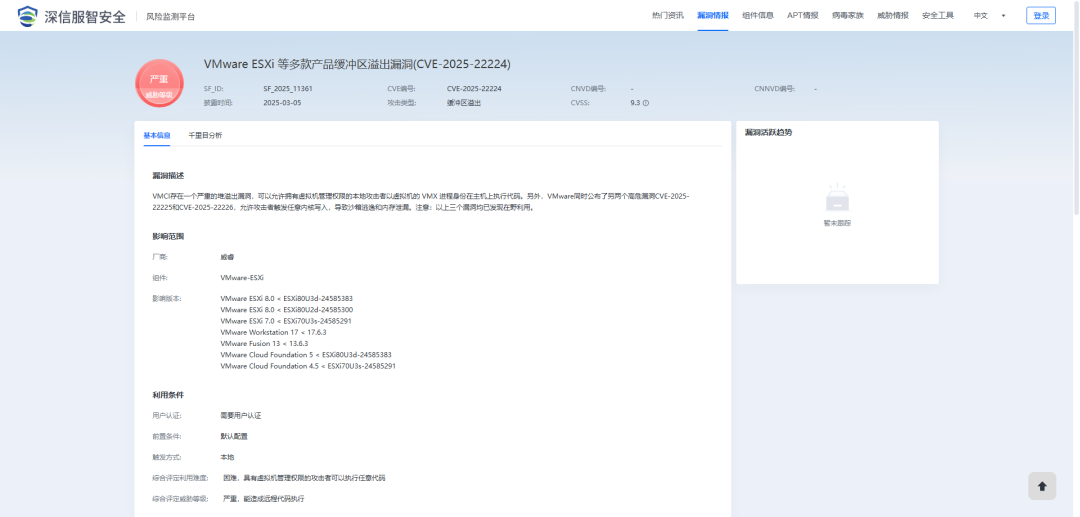
Task: Click the 默认配置 precondition value
Action: pos(234,436)
